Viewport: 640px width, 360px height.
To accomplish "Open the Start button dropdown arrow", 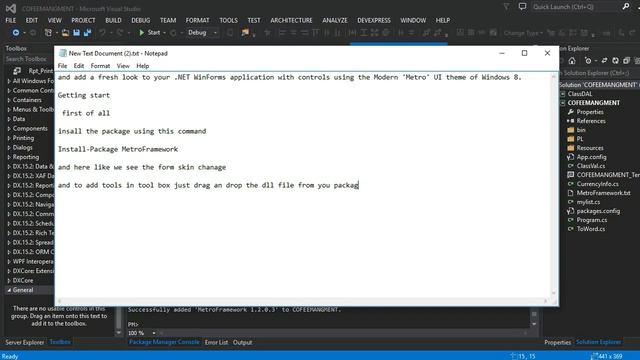I will click(164, 33).
